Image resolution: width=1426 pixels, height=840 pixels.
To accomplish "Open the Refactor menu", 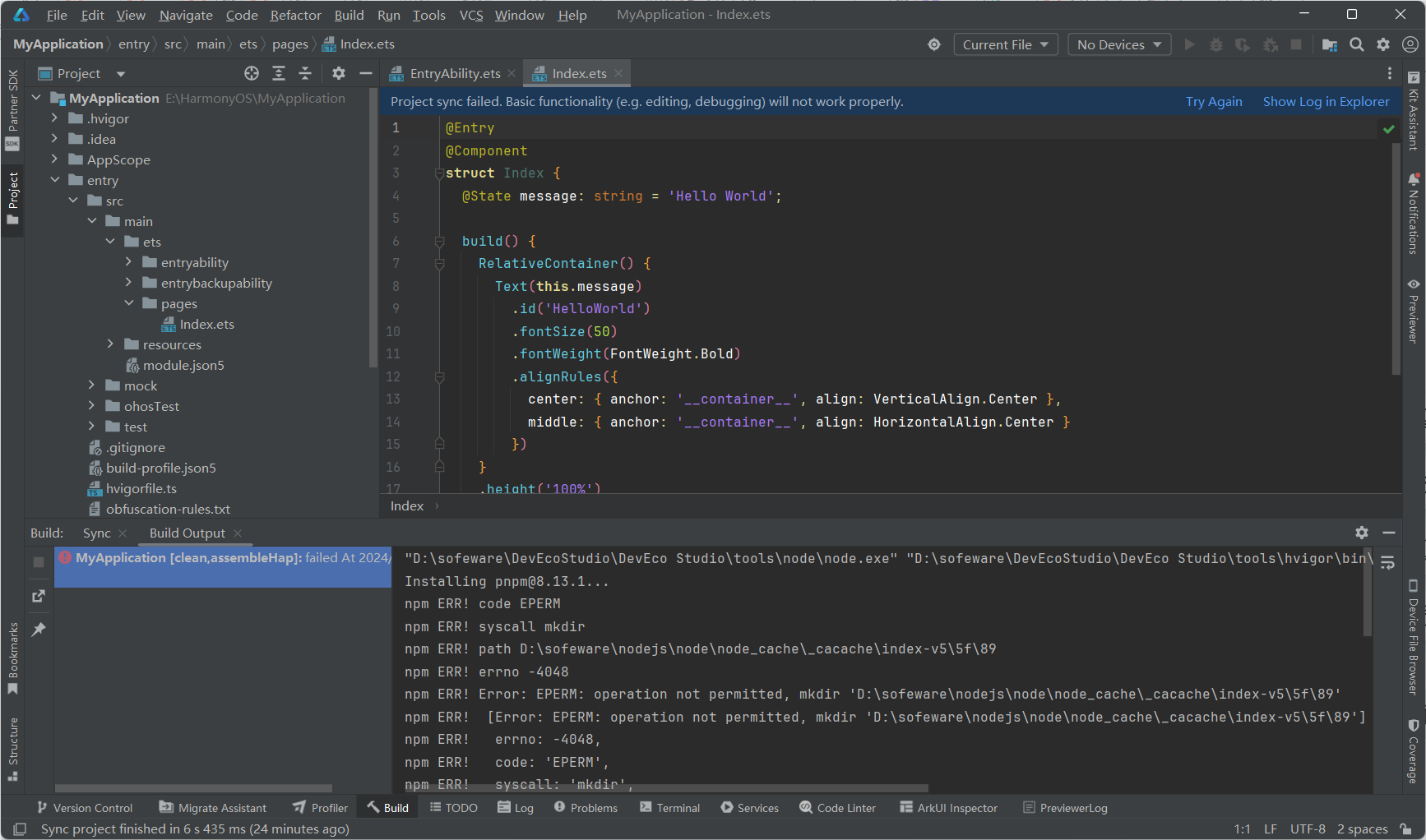I will 295,15.
